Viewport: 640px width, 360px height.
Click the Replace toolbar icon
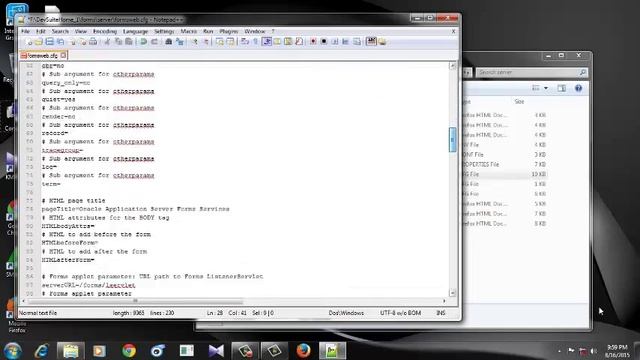click(x=180, y=42)
